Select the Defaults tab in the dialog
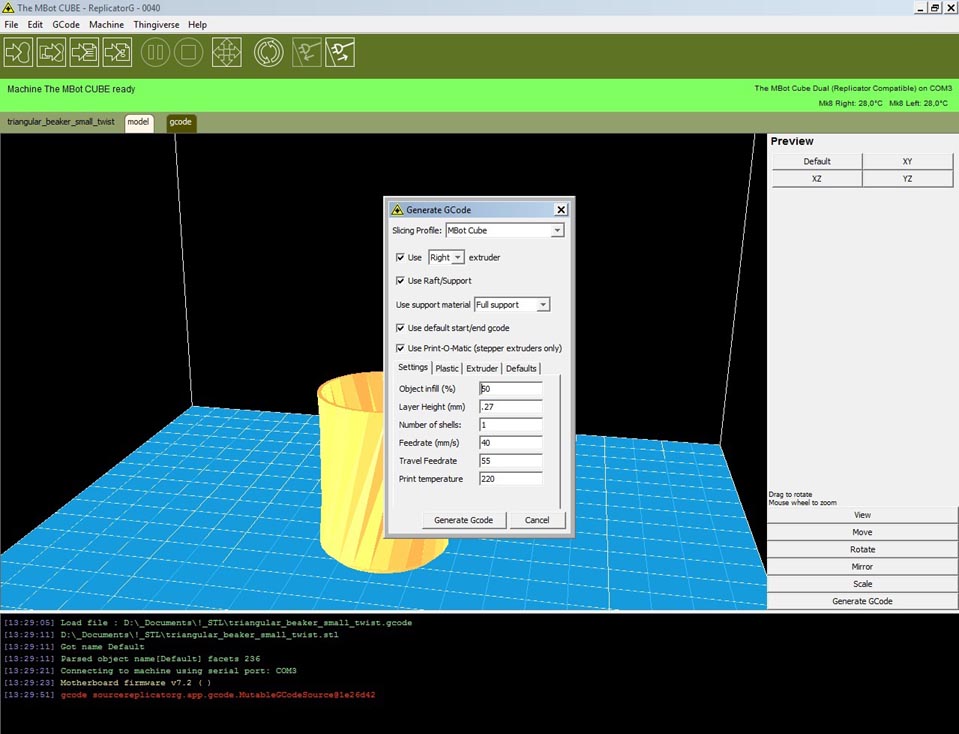This screenshot has height=734, width=959. click(x=521, y=368)
